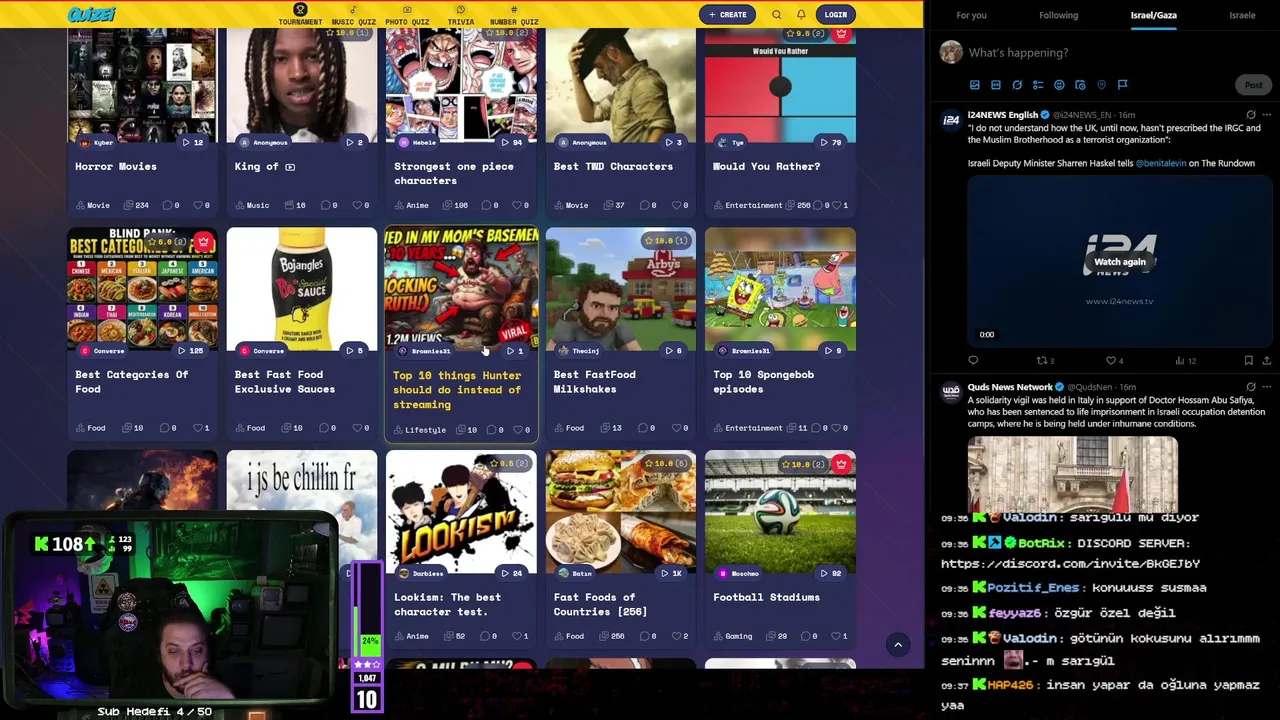The height and width of the screenshot is (720, 1280).
Task: Click the Login button
Action: [835, 15]
